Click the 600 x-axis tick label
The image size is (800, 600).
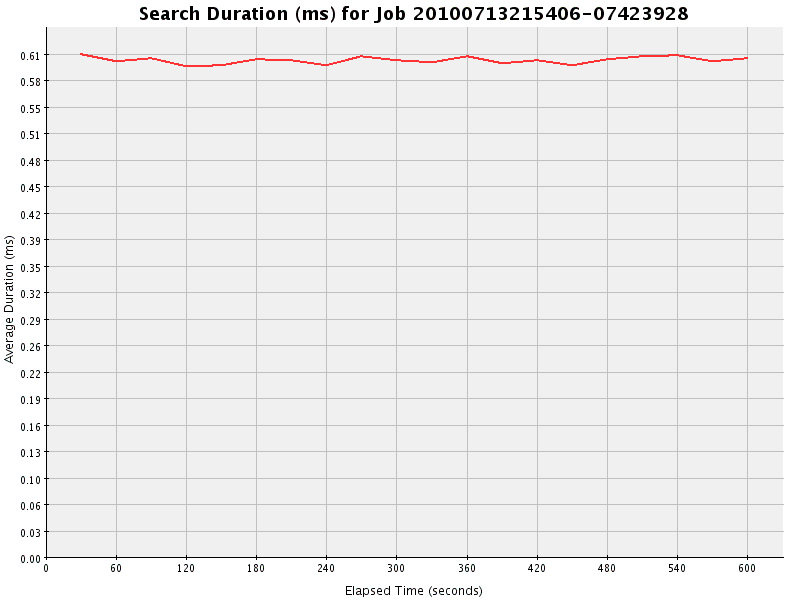(747, 568)
